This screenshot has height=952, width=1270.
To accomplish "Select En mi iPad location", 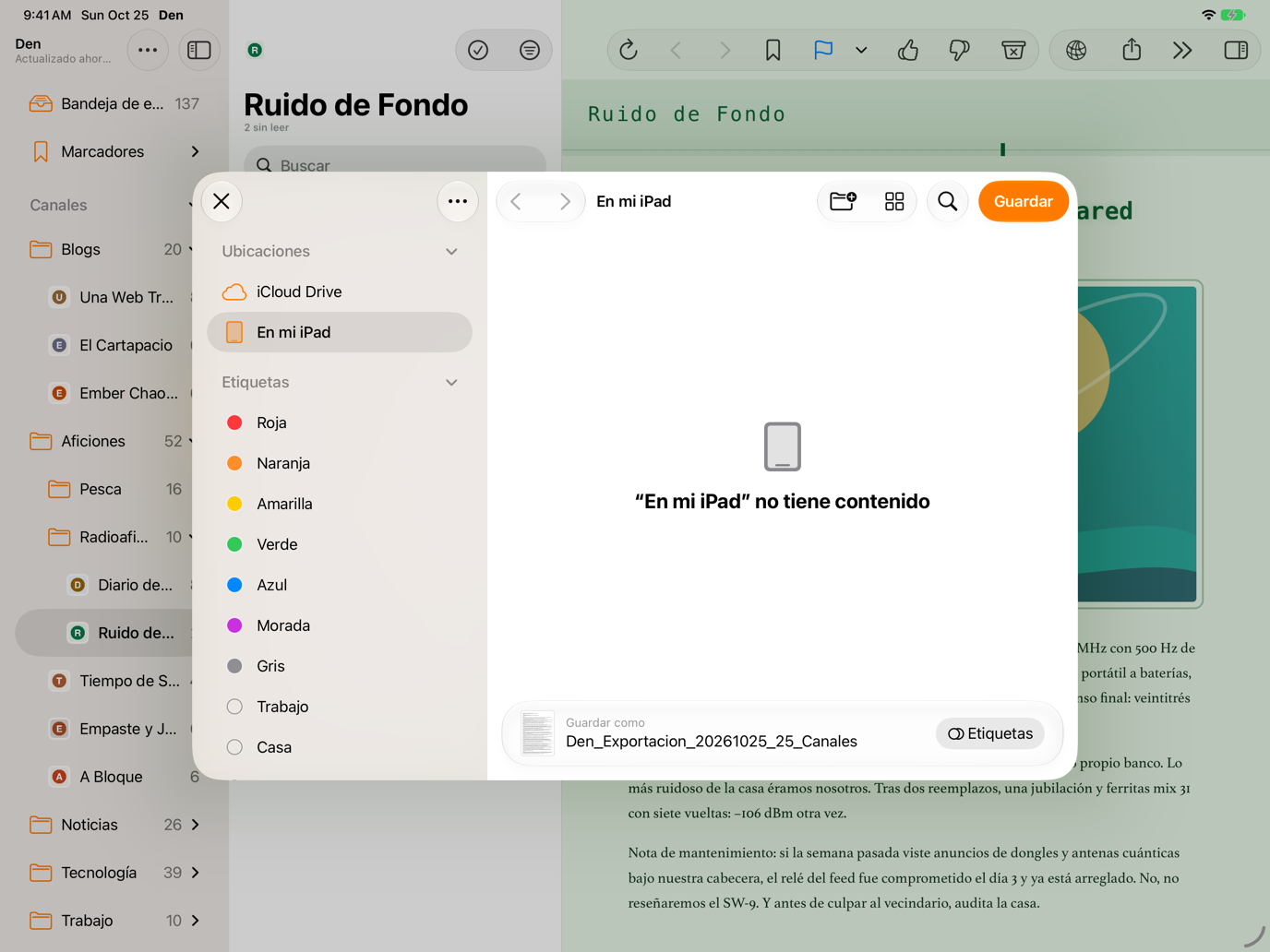I will tap(340, 332).
